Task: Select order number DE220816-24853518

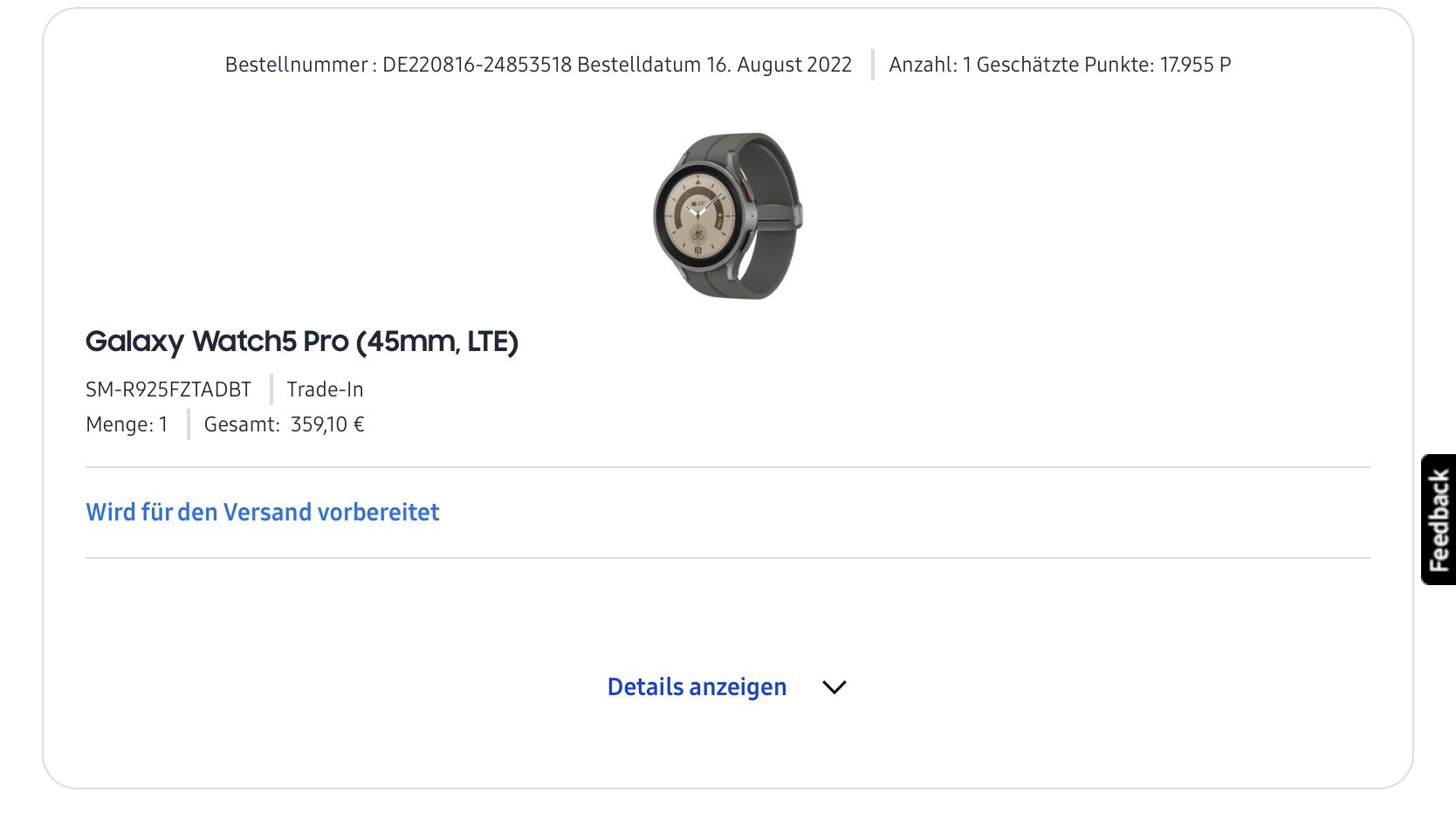Action: click(x=477, y=65)
